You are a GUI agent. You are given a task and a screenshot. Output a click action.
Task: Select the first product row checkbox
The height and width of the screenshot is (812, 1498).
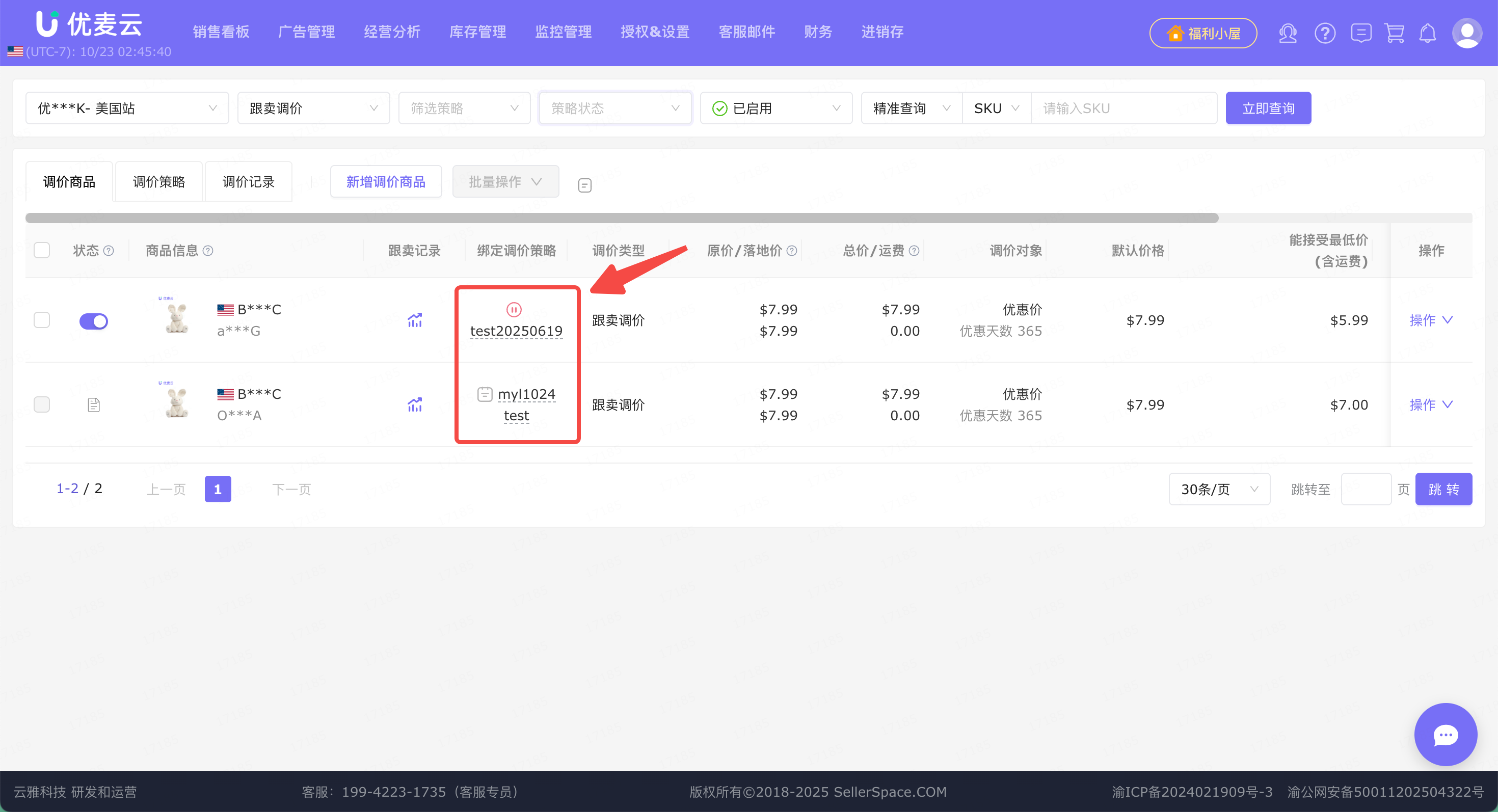42,320
